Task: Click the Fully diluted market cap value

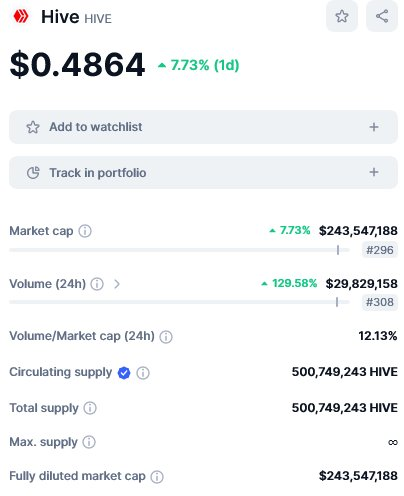Action: pyautogui.click(x=358, y=476)
